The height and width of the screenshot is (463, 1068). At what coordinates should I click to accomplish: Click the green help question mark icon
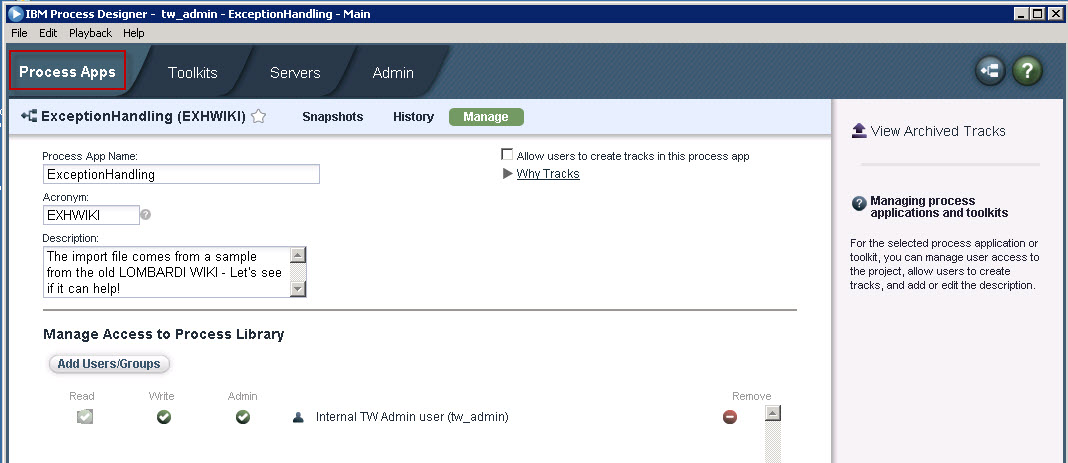point(1027,70)
